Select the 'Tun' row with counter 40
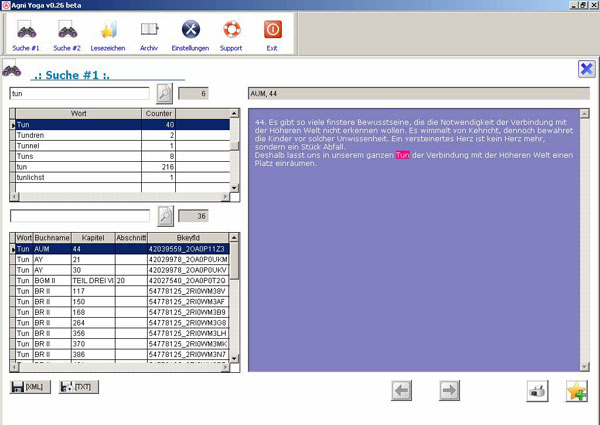600x425 pixels. coord(122,125)
